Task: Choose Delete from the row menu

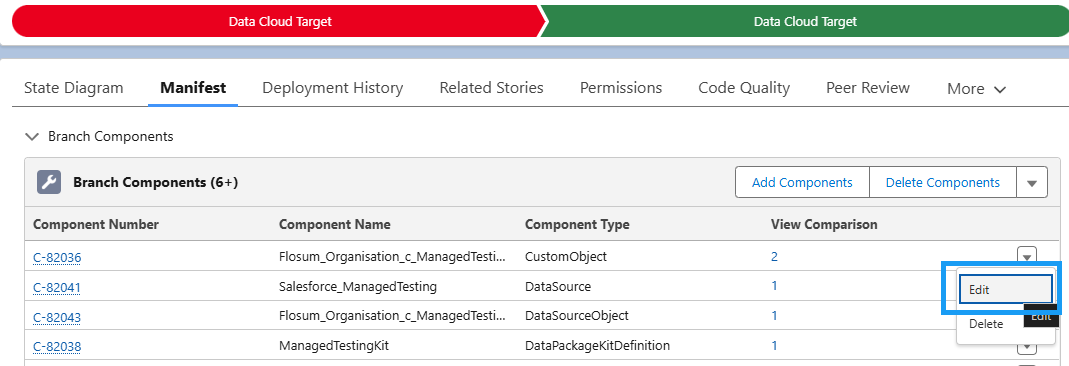Action: click(986, 324)
